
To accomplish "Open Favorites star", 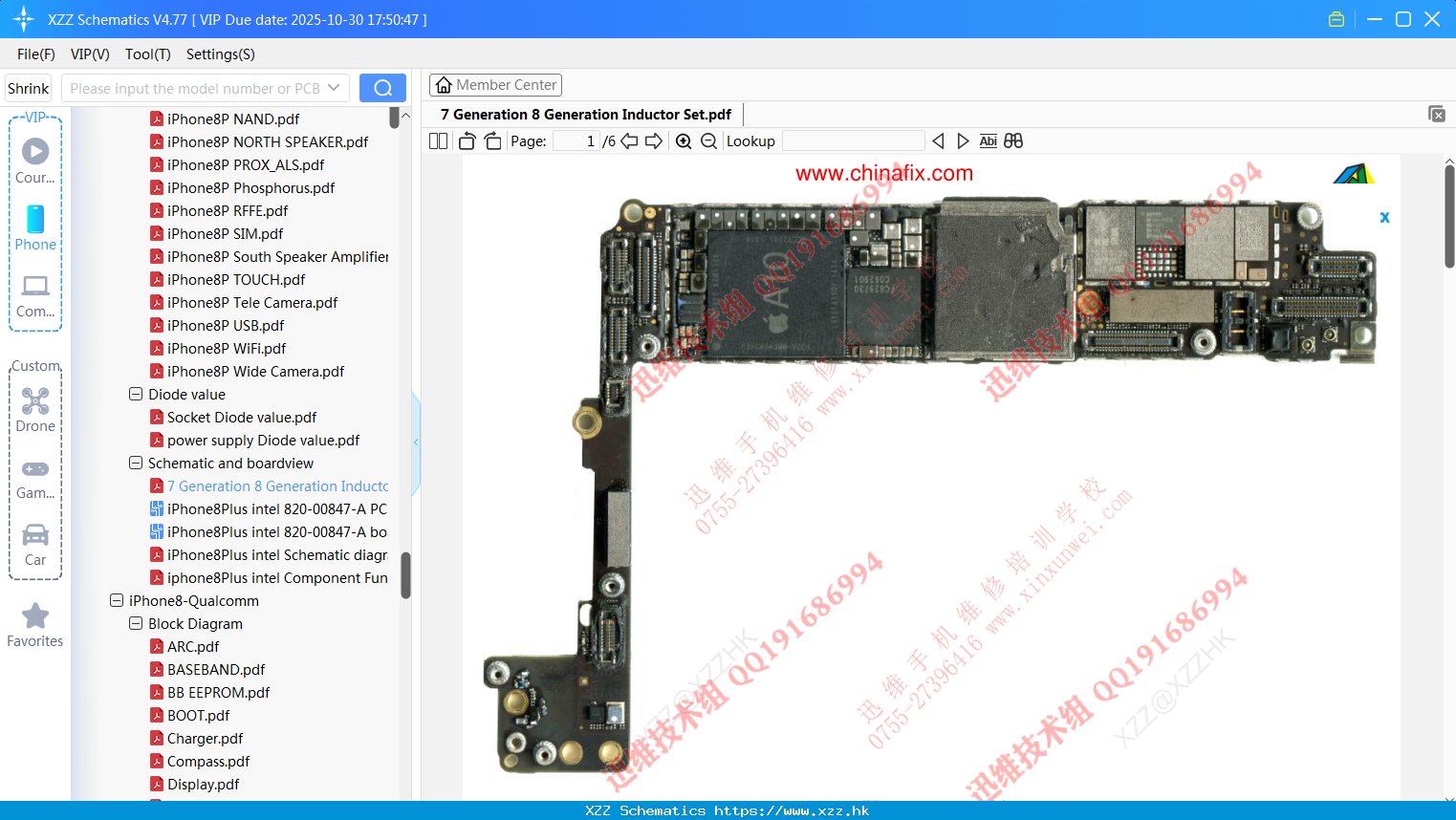I will pos(35,625).
